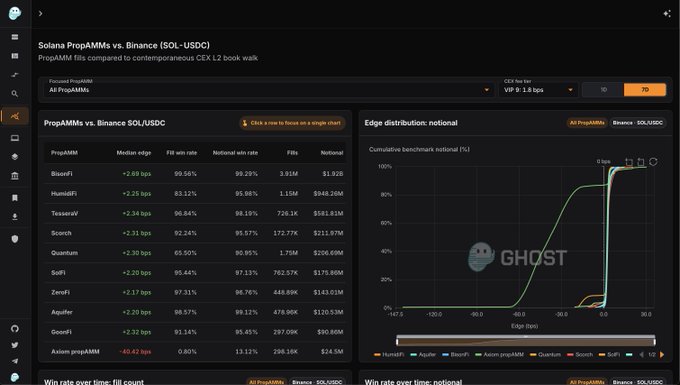Click the PropAMM column header
The height and width of the screenshot is (385, 680).
pos(64,153)
